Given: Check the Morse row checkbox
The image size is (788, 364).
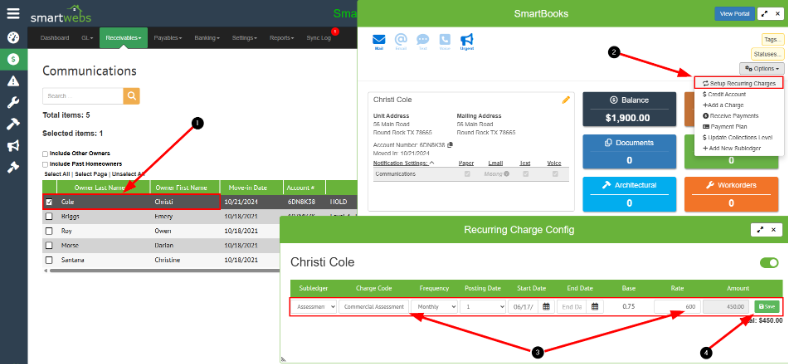Looking at the screenshot, I should click(49, 245).
